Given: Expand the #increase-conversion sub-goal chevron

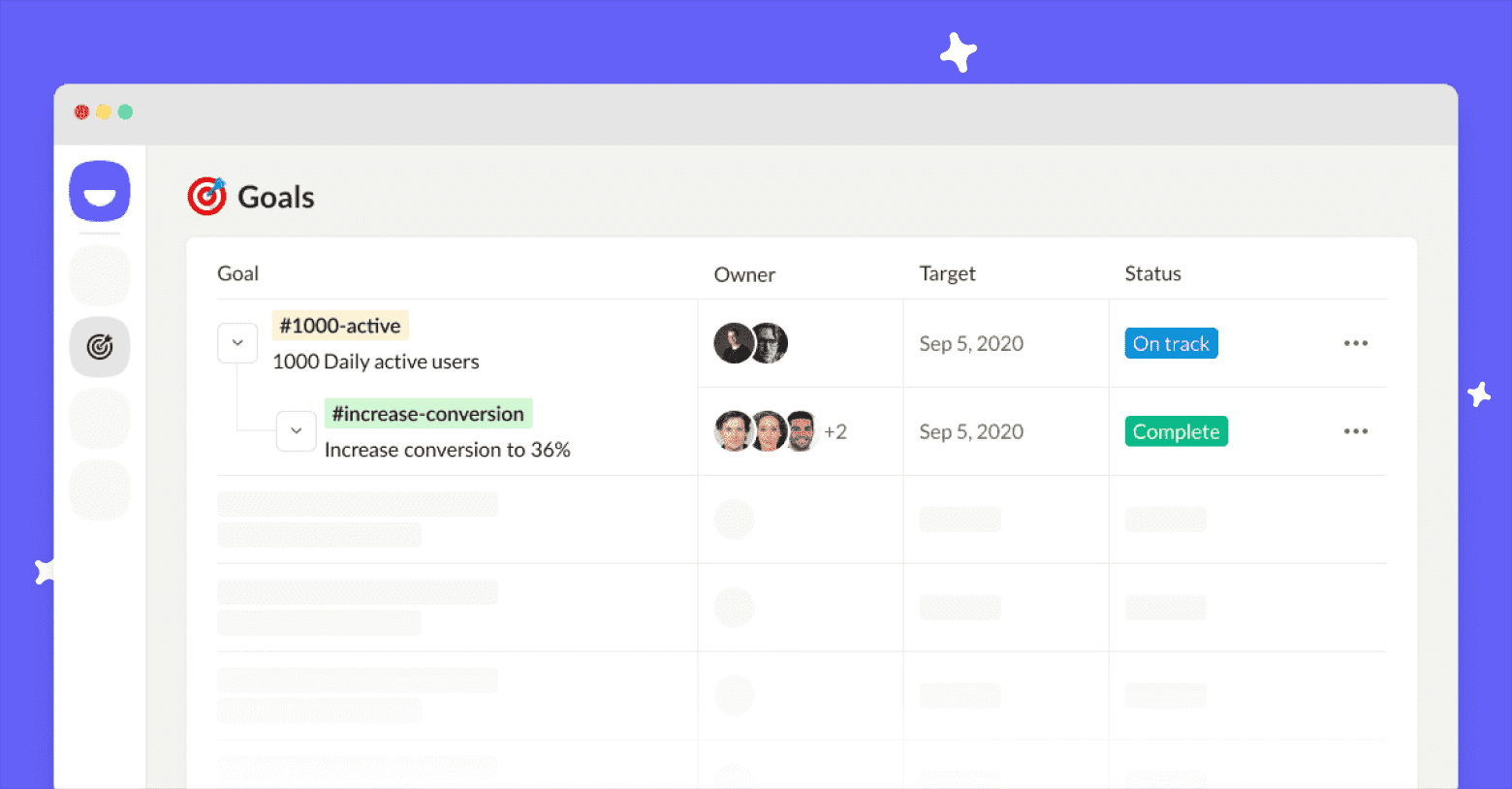Looking at the screenshot, I should (297, 431).
